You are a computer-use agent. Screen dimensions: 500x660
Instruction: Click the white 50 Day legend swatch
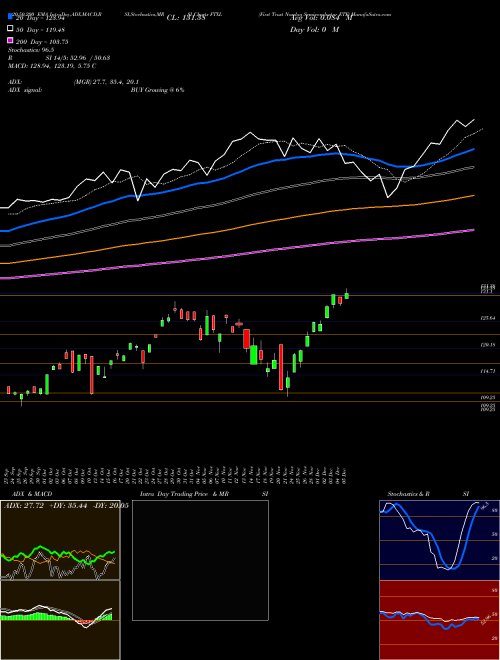(x=10, y=28)
